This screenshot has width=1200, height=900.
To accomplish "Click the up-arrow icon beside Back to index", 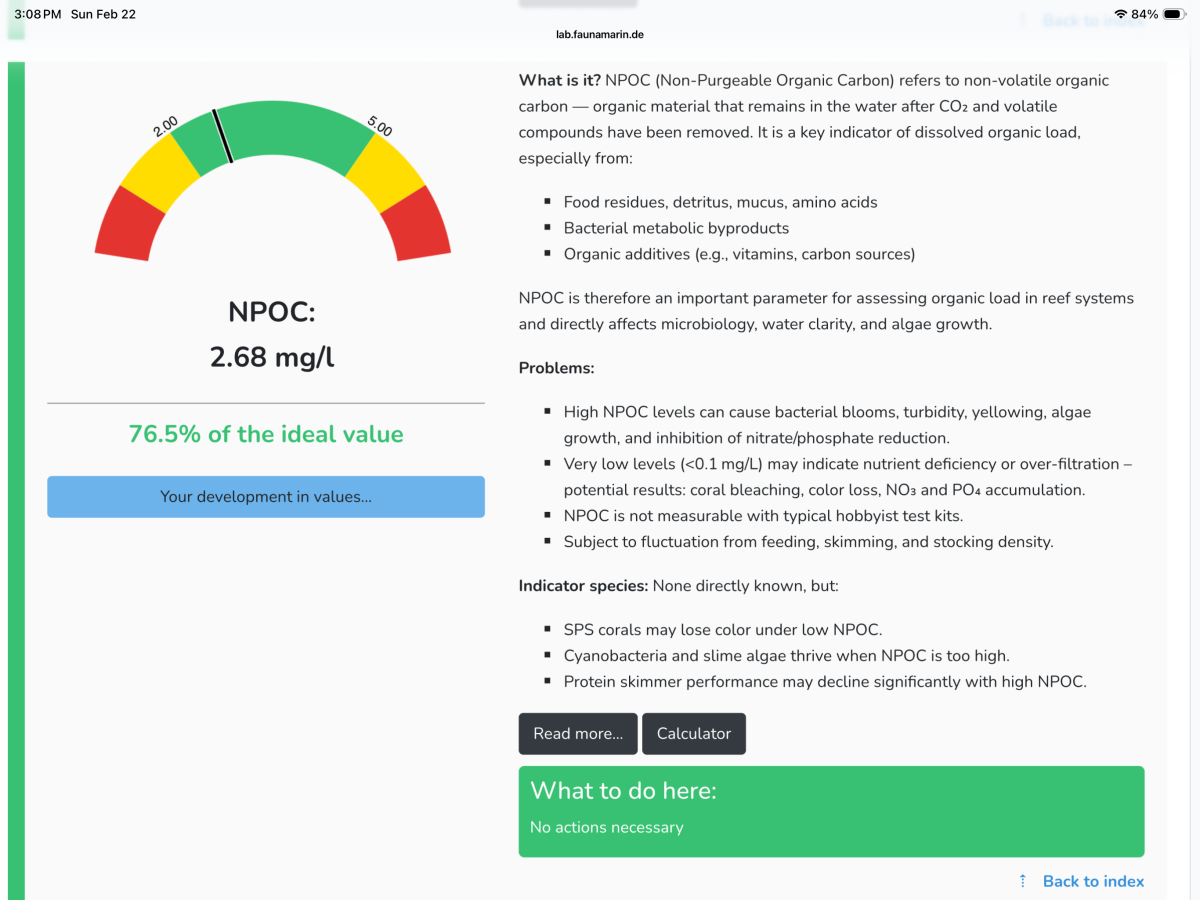I will [1022, 881].
